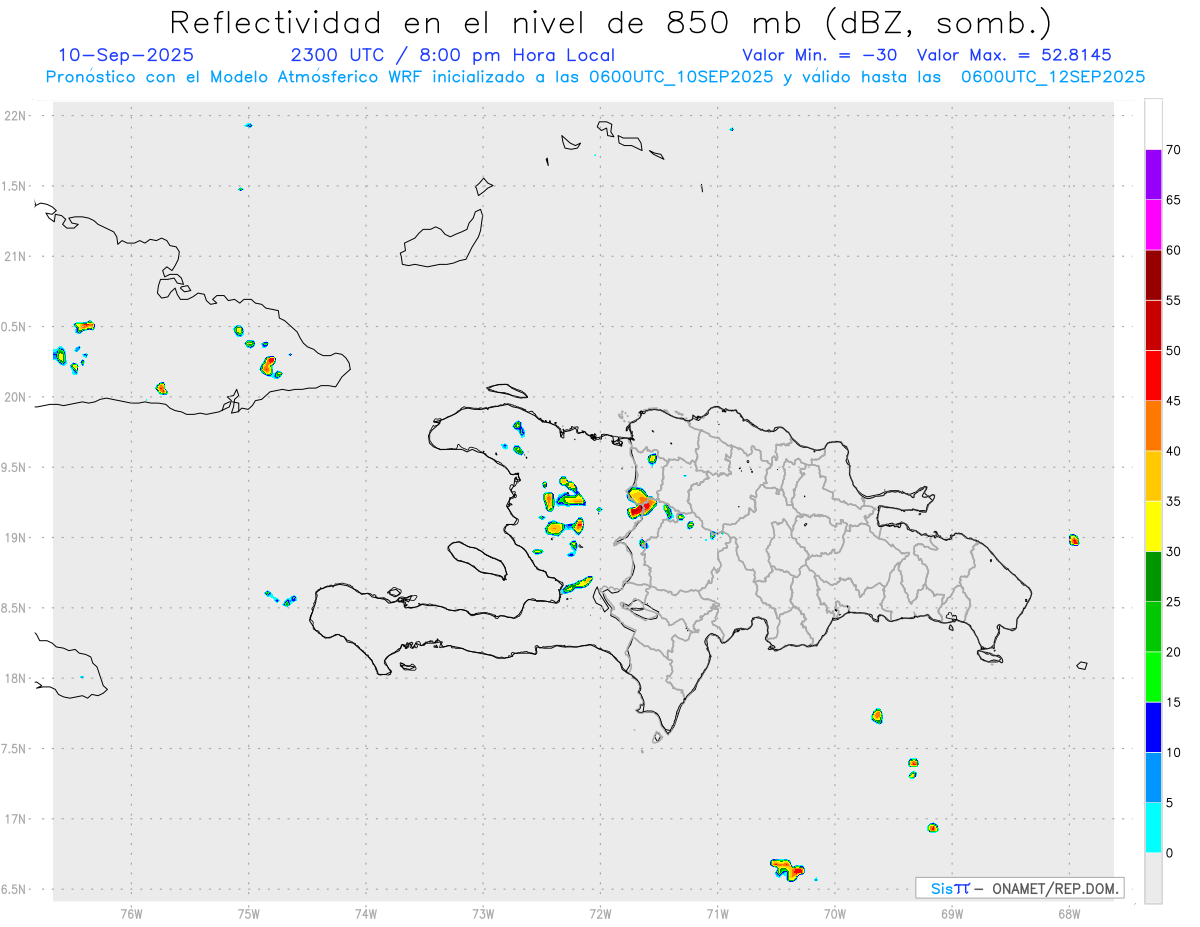
Task: Click the '2300 UTC / 8:00 pm Hora Local' text
Action: click(x=452, y=55)
